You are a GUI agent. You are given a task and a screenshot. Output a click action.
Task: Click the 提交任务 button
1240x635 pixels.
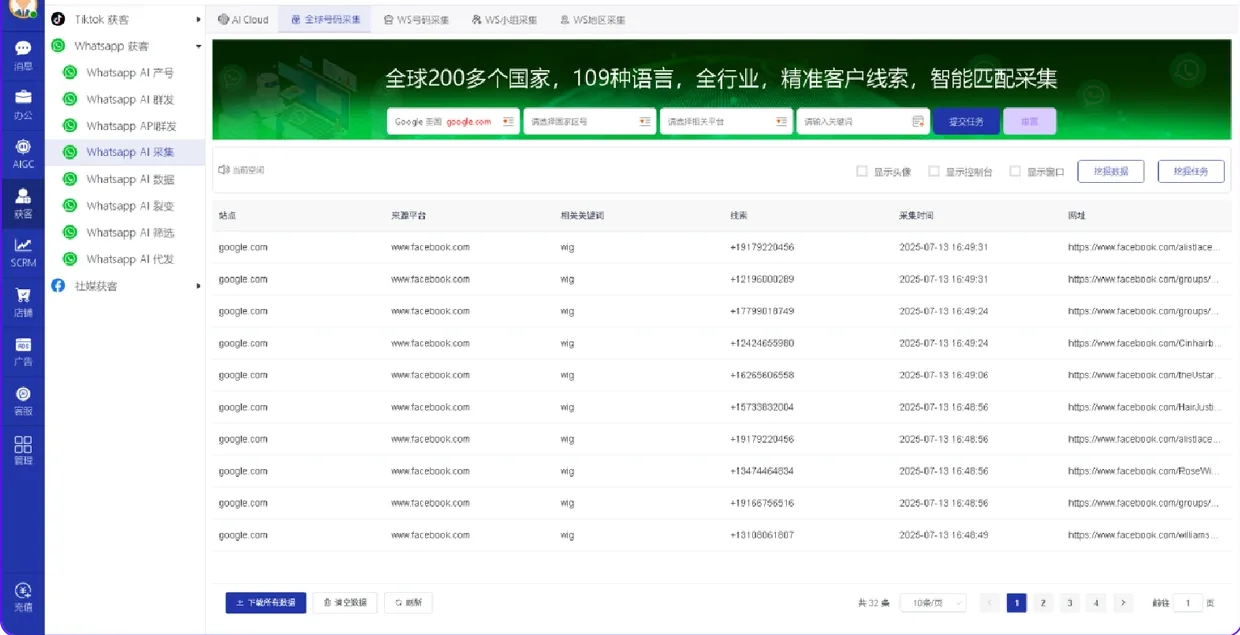(967, 120)
